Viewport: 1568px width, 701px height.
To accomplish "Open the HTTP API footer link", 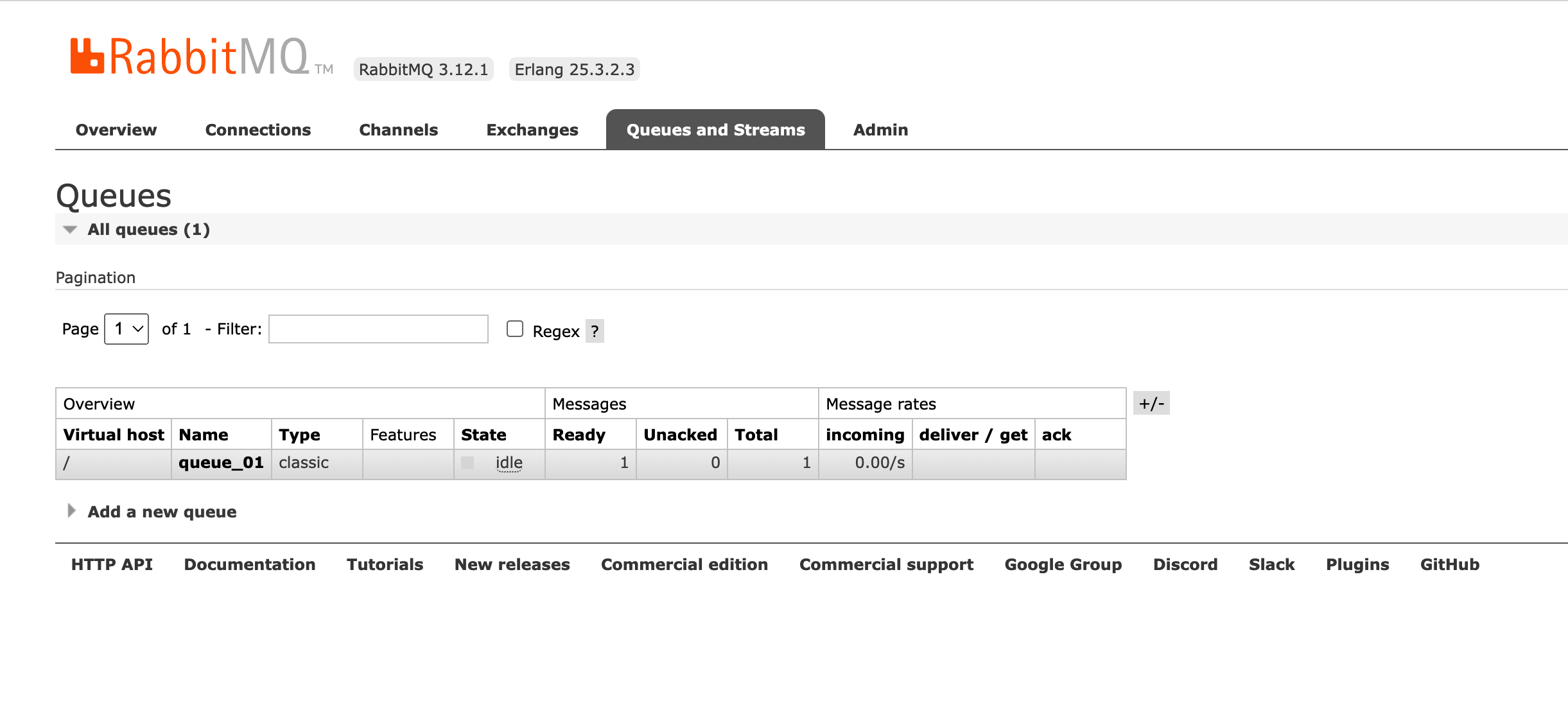I will coord(112,564).
